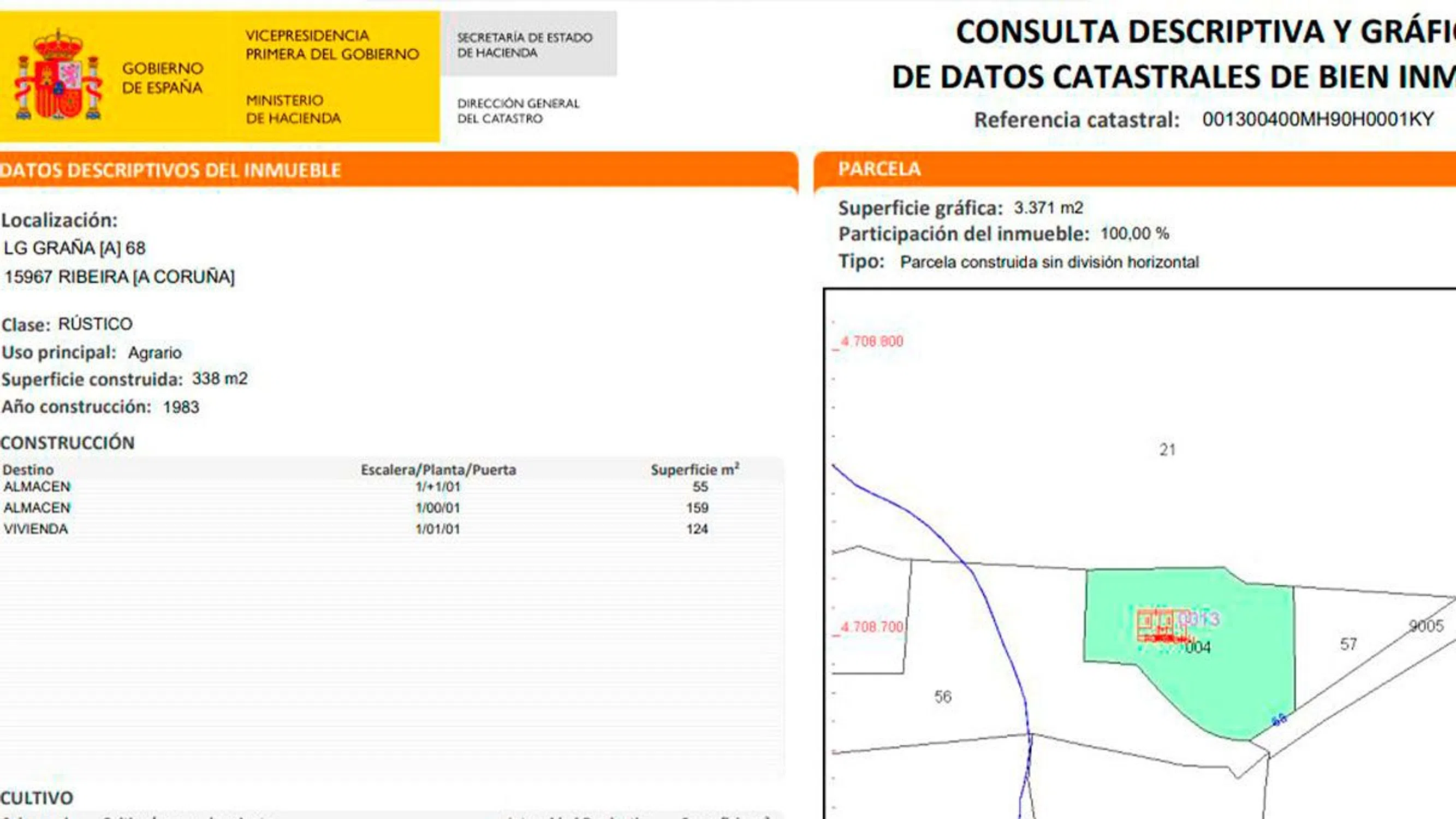Screen dimensions: 1456x819
Task: Click the LG GRAÑA [A] 68 address text
Action: point(75,248)
